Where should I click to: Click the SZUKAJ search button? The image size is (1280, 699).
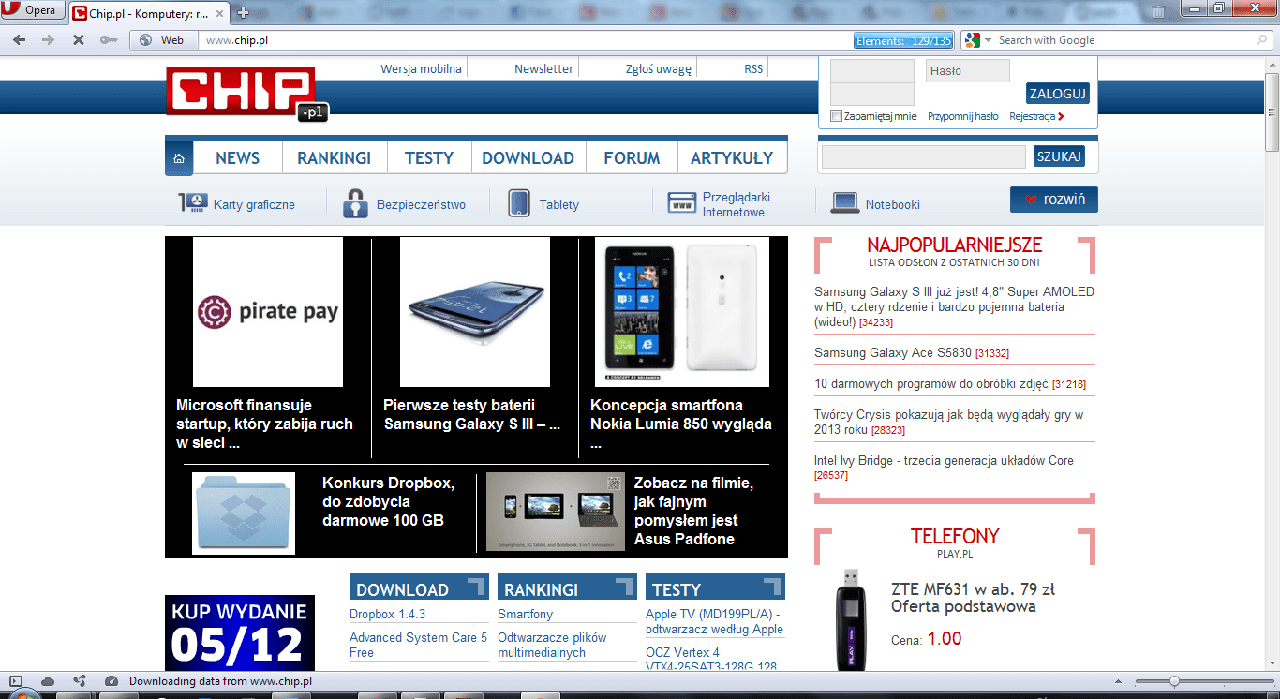(1059, 157)
